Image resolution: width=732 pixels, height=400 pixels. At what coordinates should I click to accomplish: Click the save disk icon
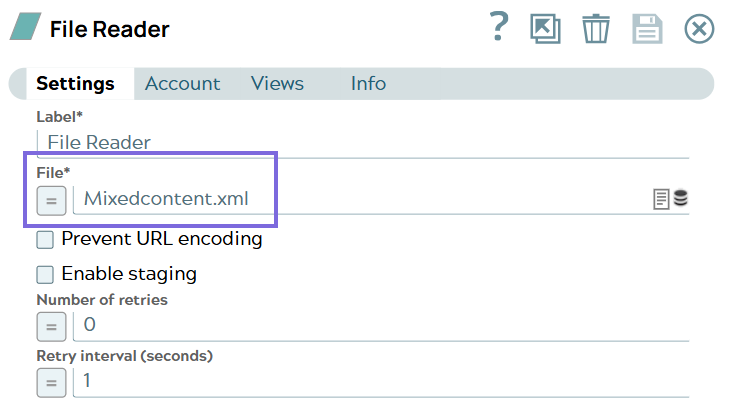647,28
